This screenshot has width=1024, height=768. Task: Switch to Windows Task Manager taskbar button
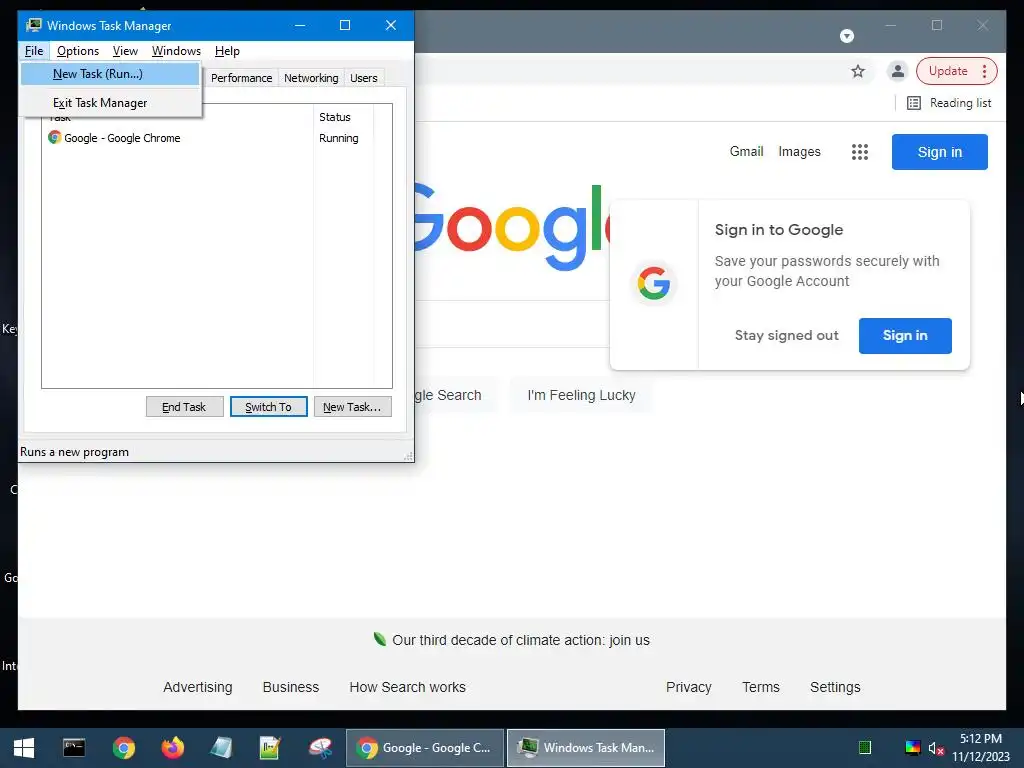pos(586,748)
